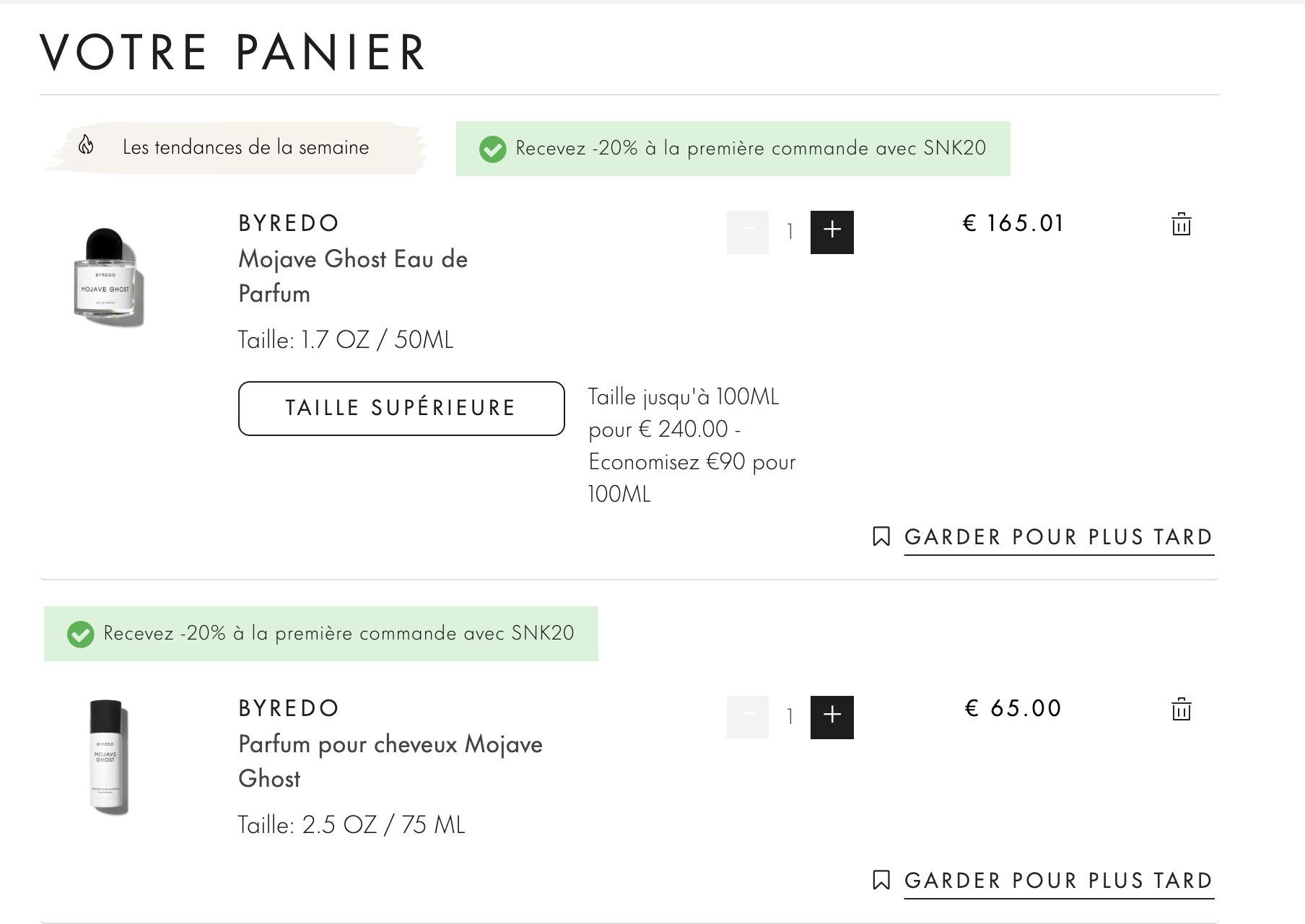Open the Mojave Ghost Eau de Parfum thumbnail
The height and width of the screenshot is (924, 1305).
click(x=108, y=277)
